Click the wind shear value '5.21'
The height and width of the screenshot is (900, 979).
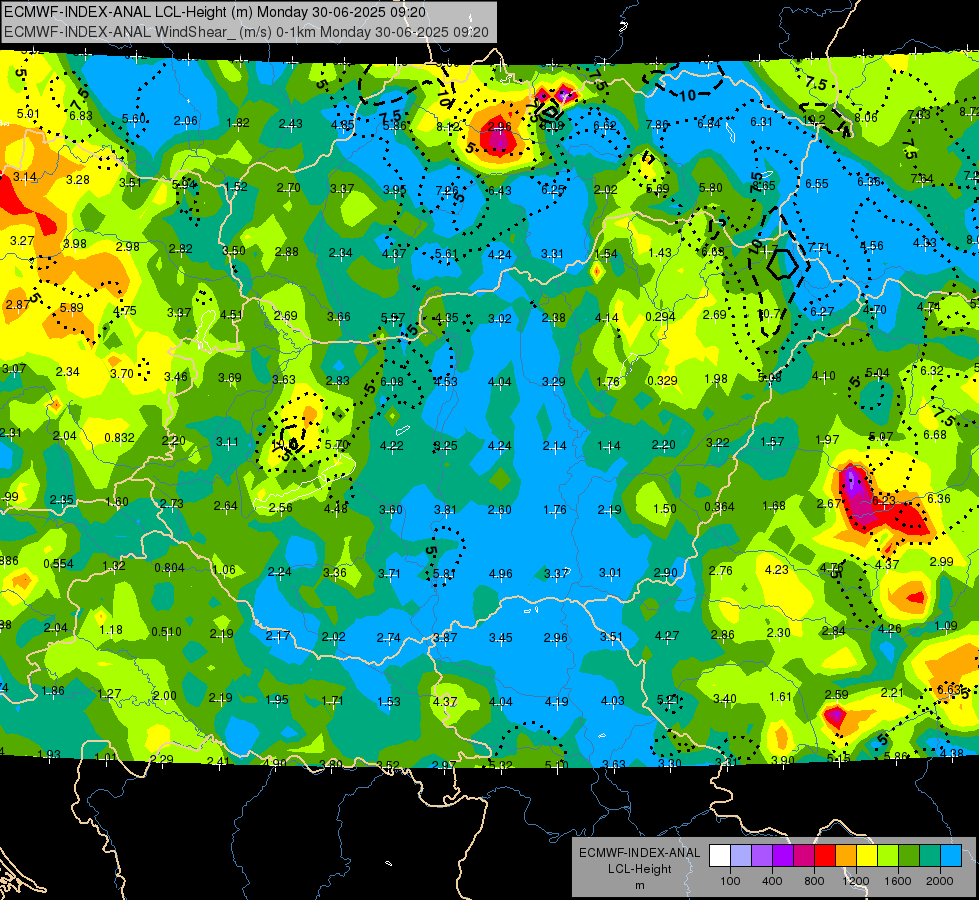pos(668,699)
